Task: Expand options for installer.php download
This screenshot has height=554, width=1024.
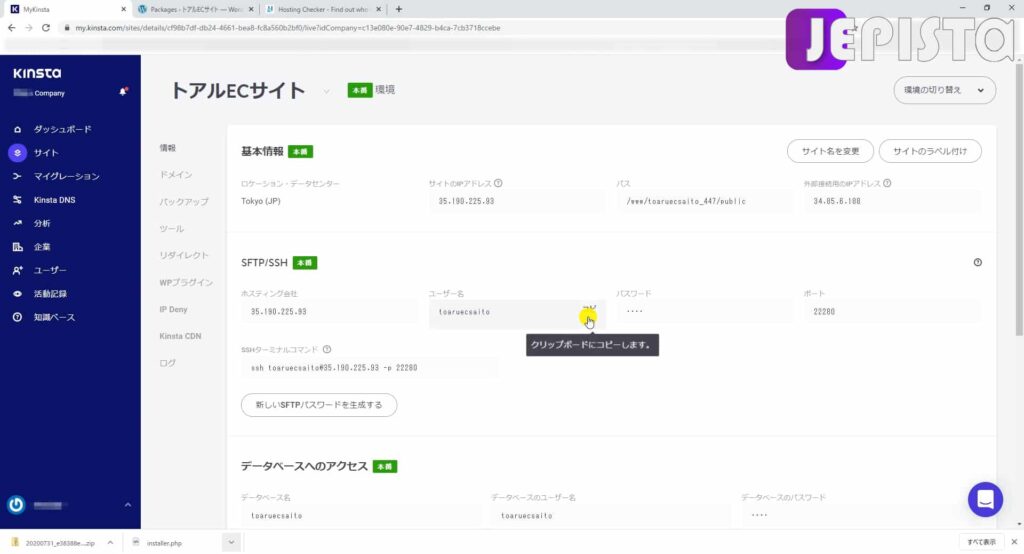Action: (x=231, y=542)
